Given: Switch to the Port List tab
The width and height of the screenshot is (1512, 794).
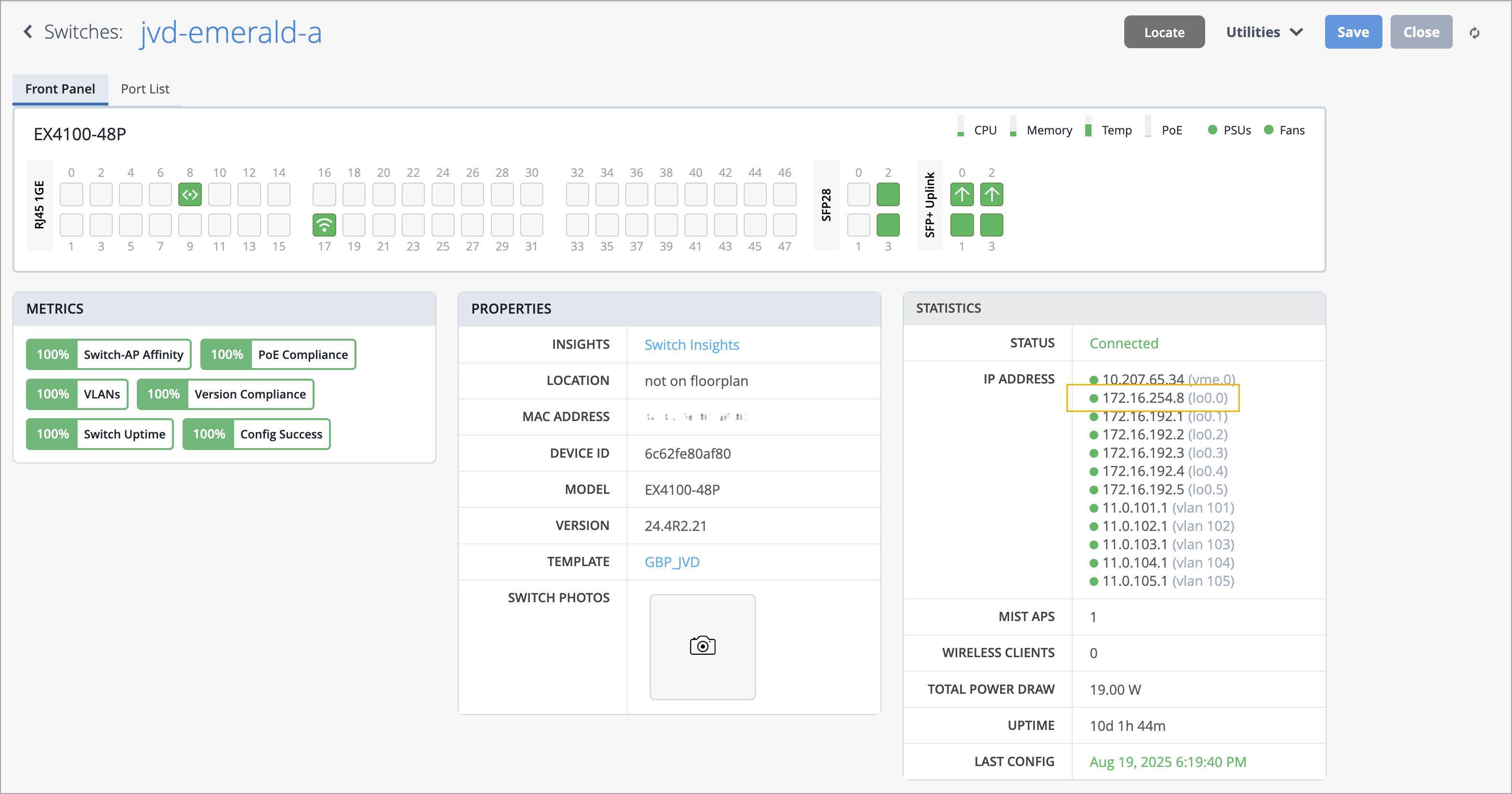Looking at the screenshot, I should click(x=145, y=89).
